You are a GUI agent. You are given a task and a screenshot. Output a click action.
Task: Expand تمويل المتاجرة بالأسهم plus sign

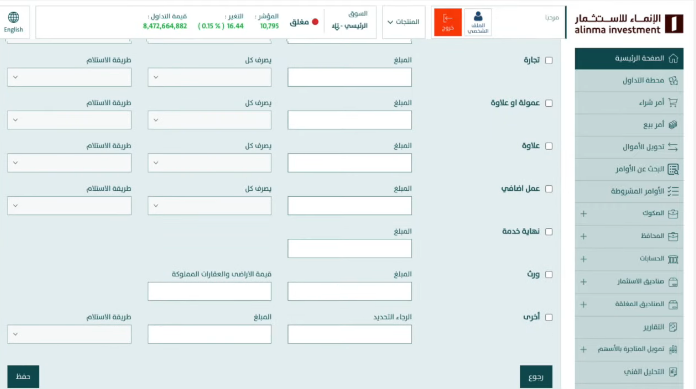point(584,349)
